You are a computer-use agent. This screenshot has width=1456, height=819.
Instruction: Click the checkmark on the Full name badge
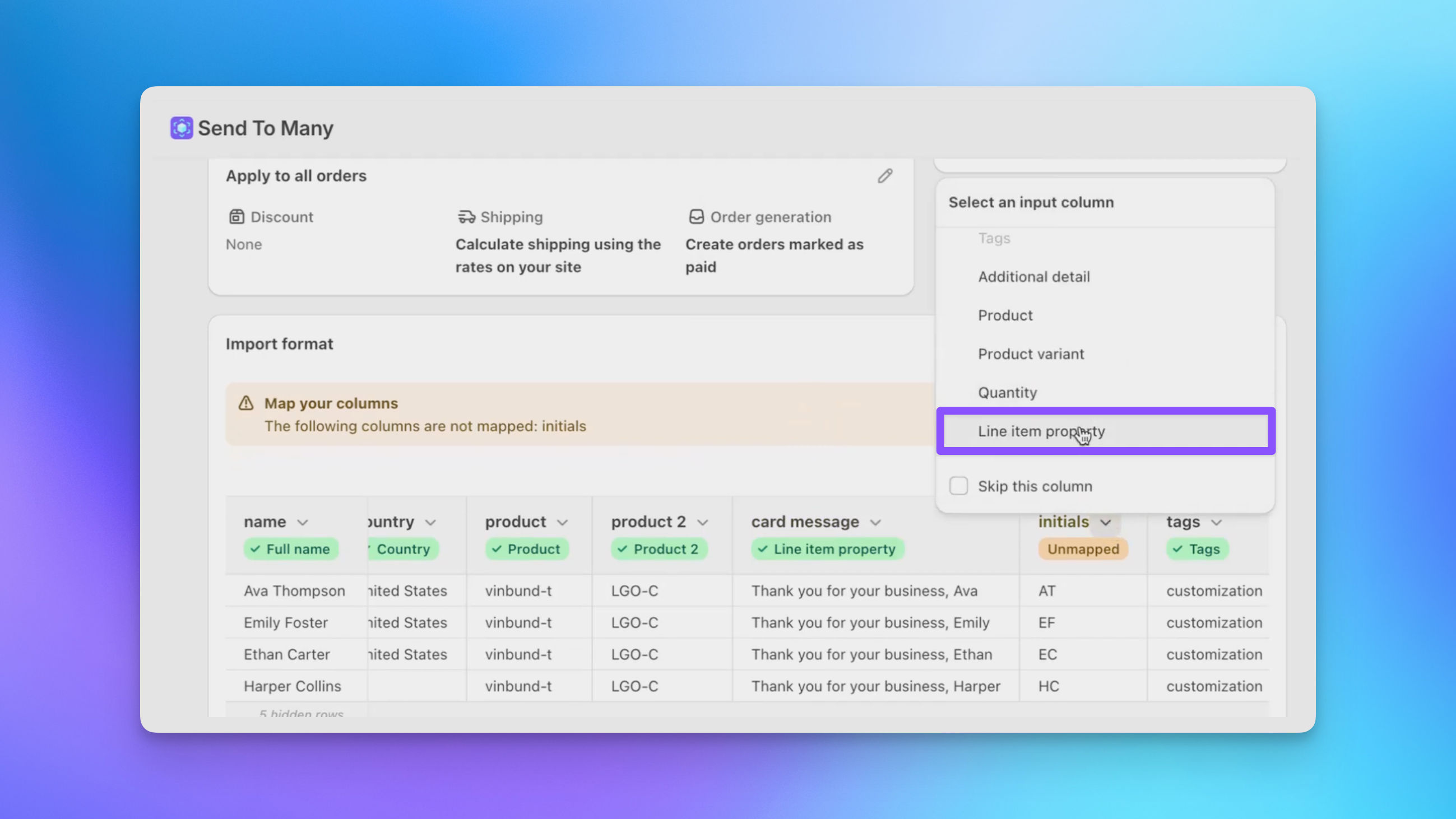(256, 548)
